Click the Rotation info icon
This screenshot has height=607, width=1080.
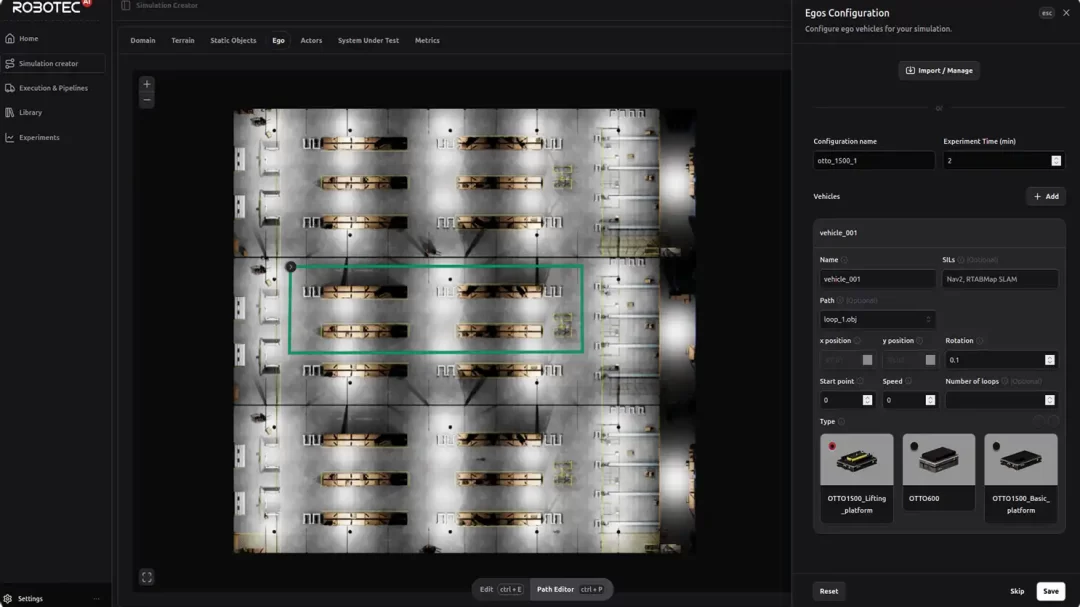pyautogui.click(x=980, y=341)
